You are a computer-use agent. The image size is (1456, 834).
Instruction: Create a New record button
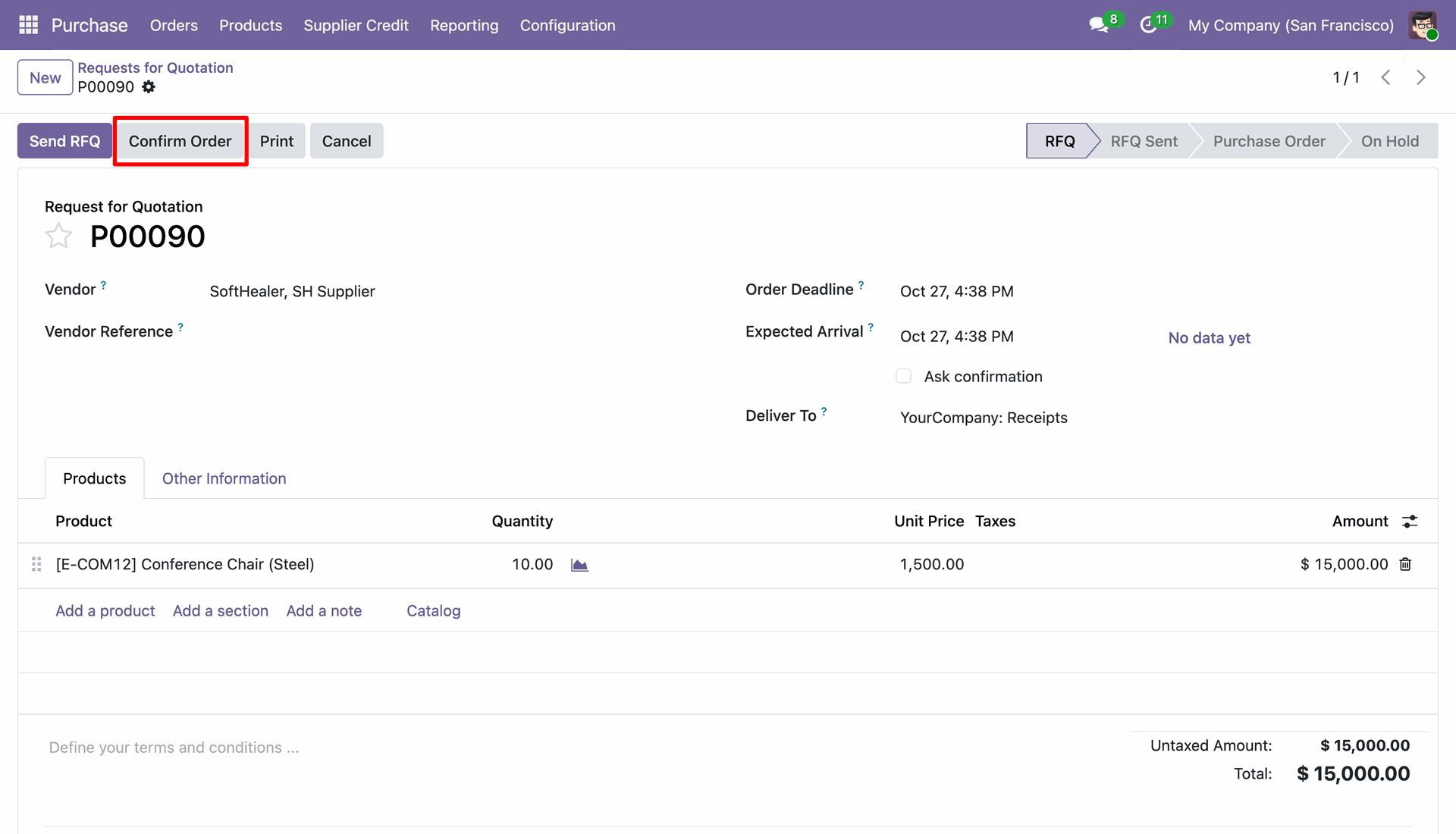pyautogui.click(x=45, y=77)
